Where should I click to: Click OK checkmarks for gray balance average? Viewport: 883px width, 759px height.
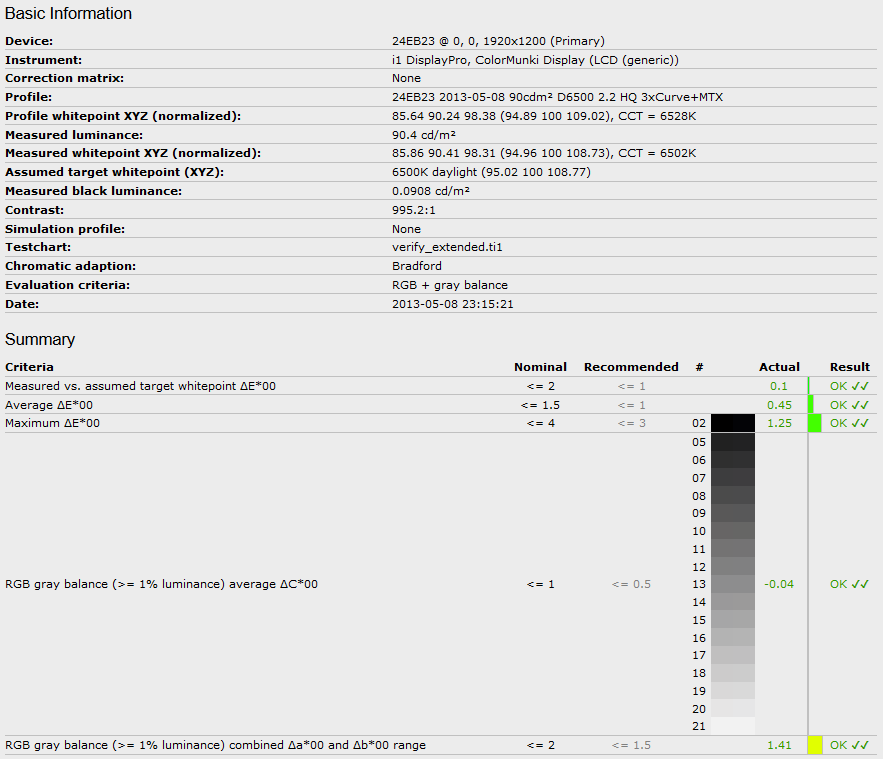click(849, 584)
